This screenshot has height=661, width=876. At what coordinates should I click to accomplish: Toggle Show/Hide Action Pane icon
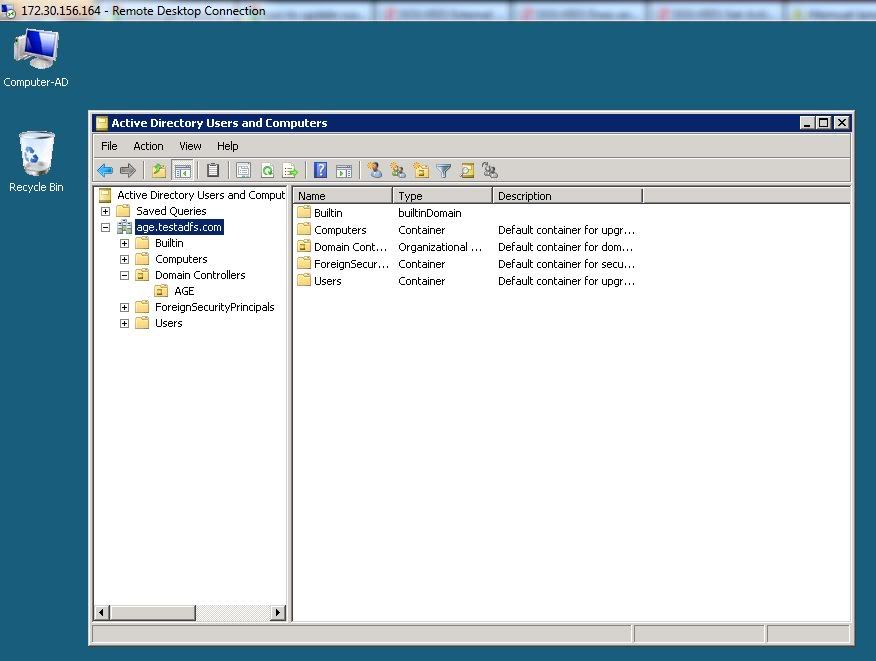point(344,170)
